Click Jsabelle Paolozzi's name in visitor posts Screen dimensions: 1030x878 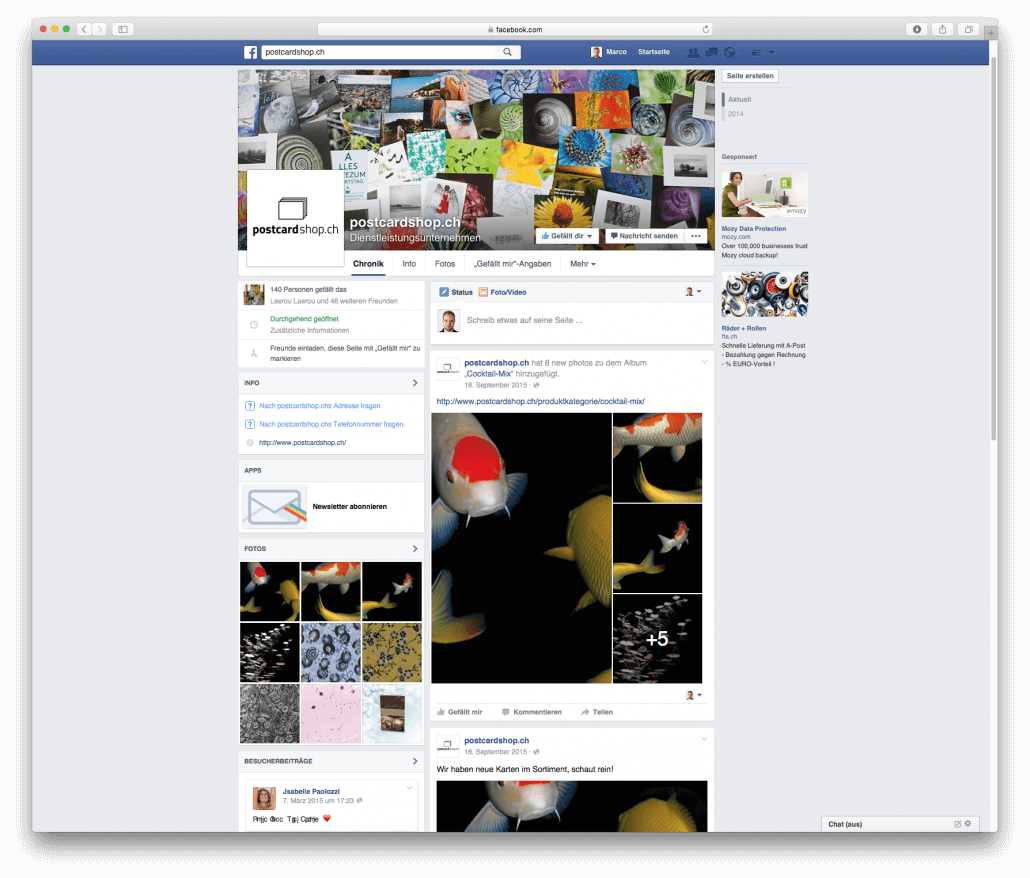(x=311, y=791)
